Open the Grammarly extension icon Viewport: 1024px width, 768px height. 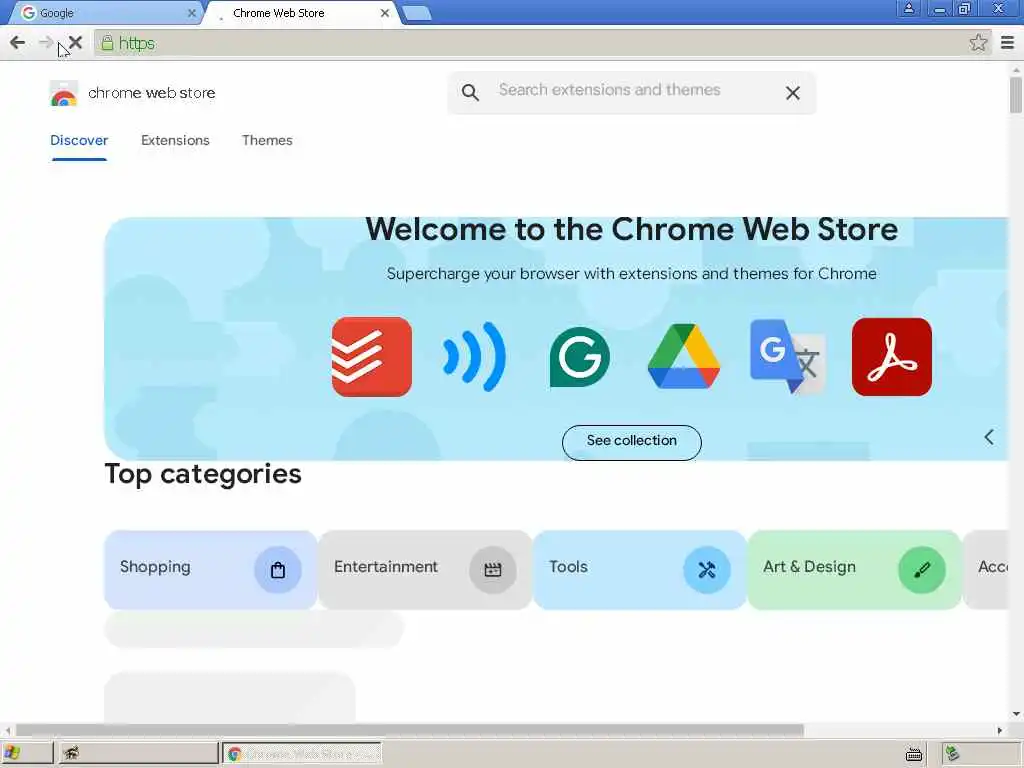pos(579,357)
